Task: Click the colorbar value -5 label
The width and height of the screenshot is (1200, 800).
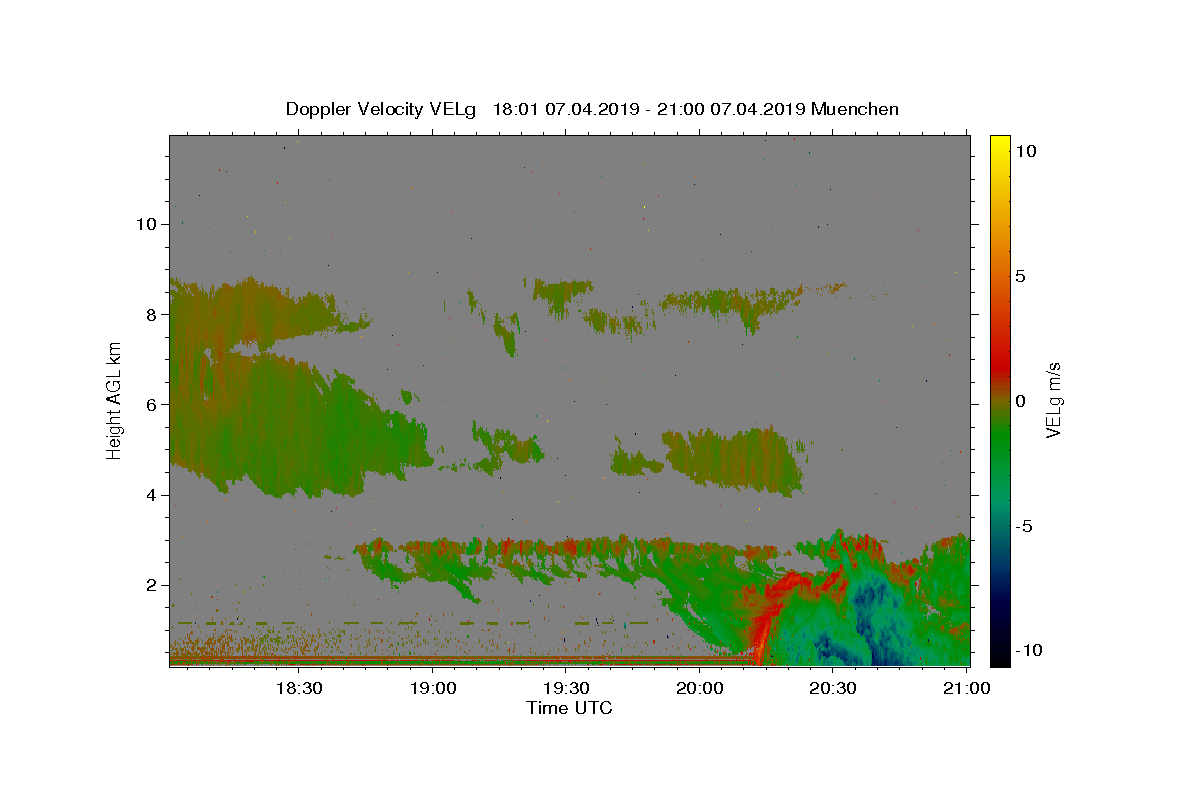Action: (1024, 526)
